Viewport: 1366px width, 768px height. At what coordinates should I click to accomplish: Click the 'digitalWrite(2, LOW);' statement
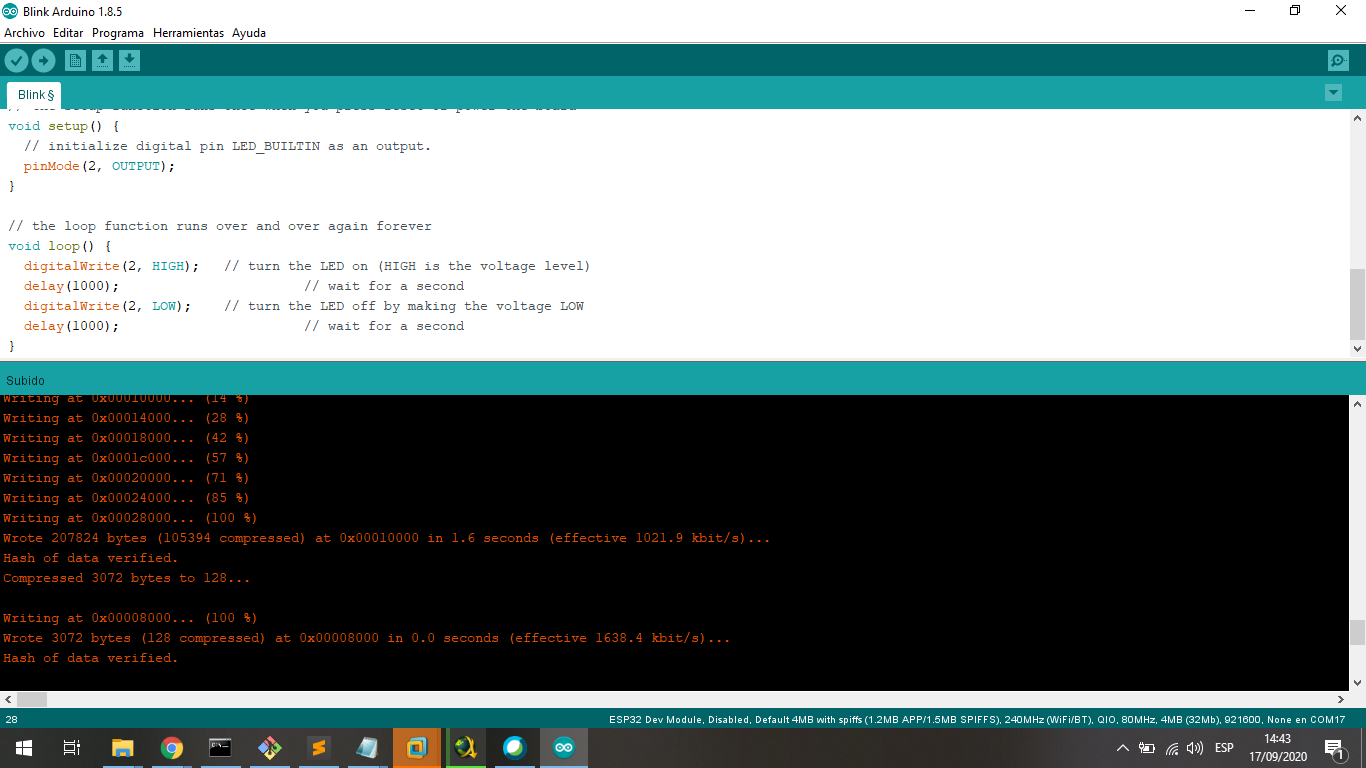[108, 306]
